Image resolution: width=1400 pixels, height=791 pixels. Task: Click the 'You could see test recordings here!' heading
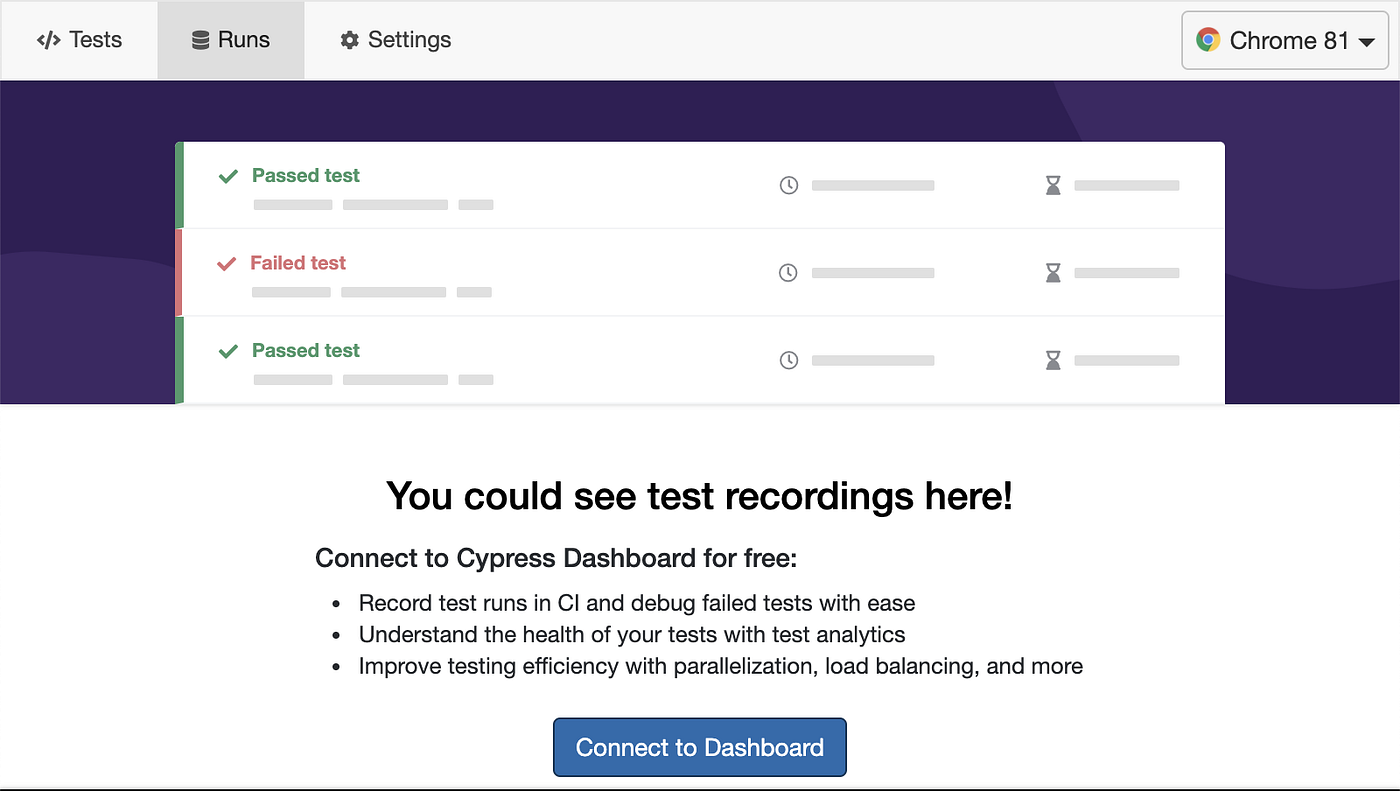point(699,496)
